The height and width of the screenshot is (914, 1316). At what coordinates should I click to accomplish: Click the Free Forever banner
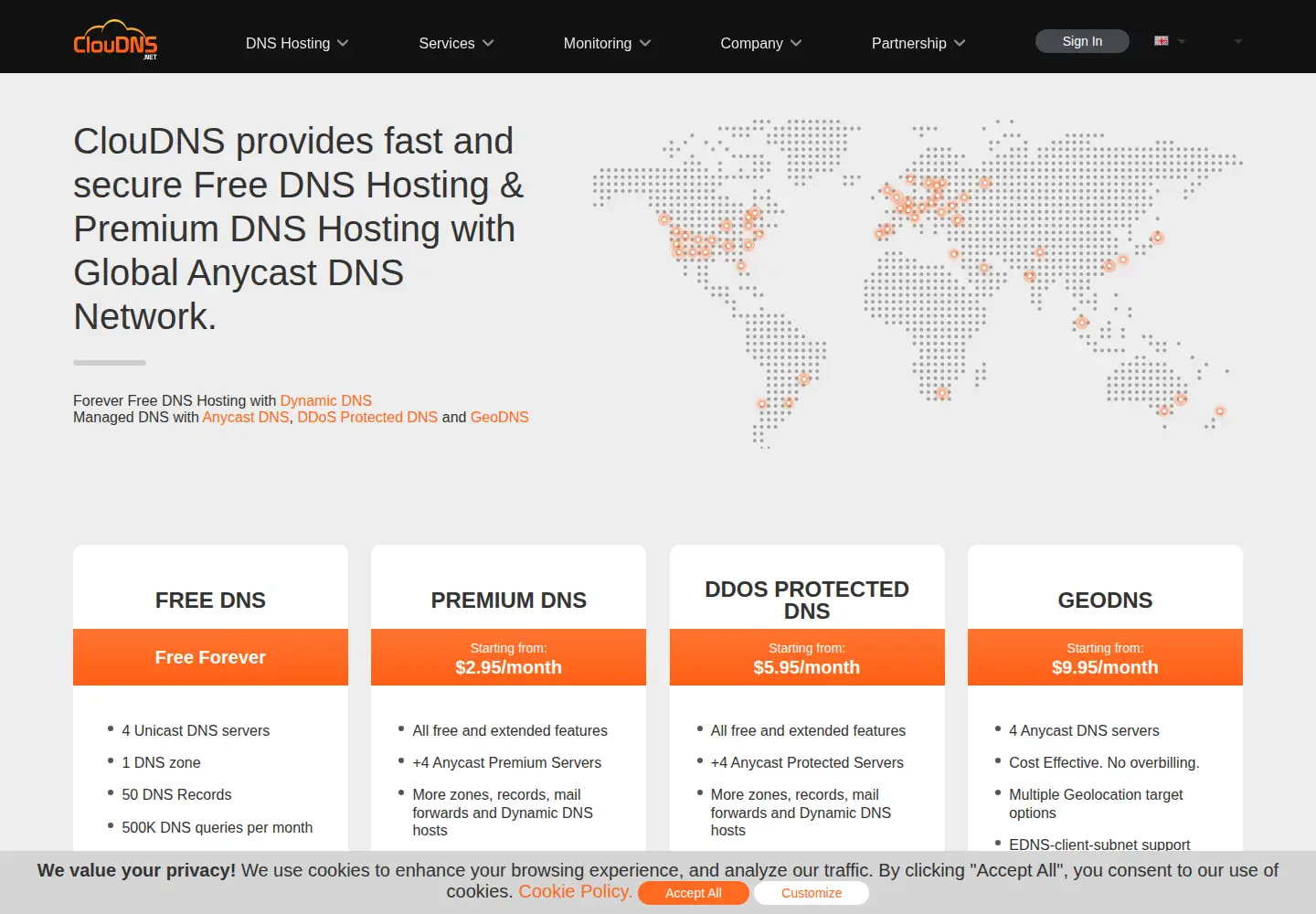pos(210,657)
